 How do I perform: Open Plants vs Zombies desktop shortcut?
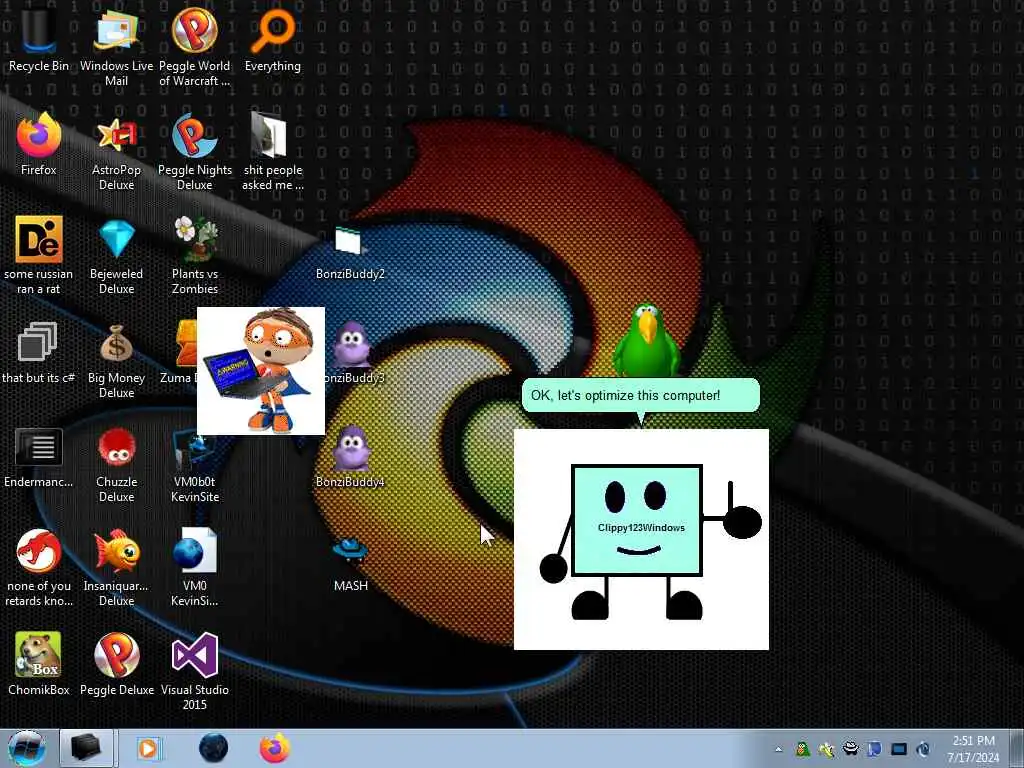[x=195, y=255]
